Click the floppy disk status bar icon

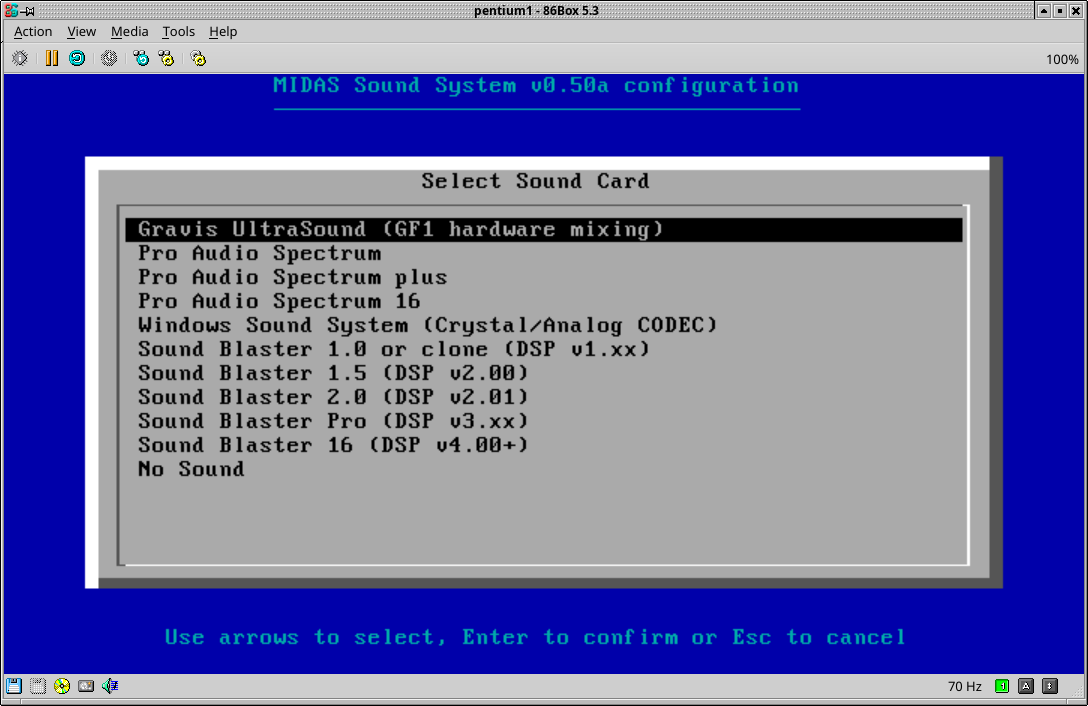[x=14, y=686]
